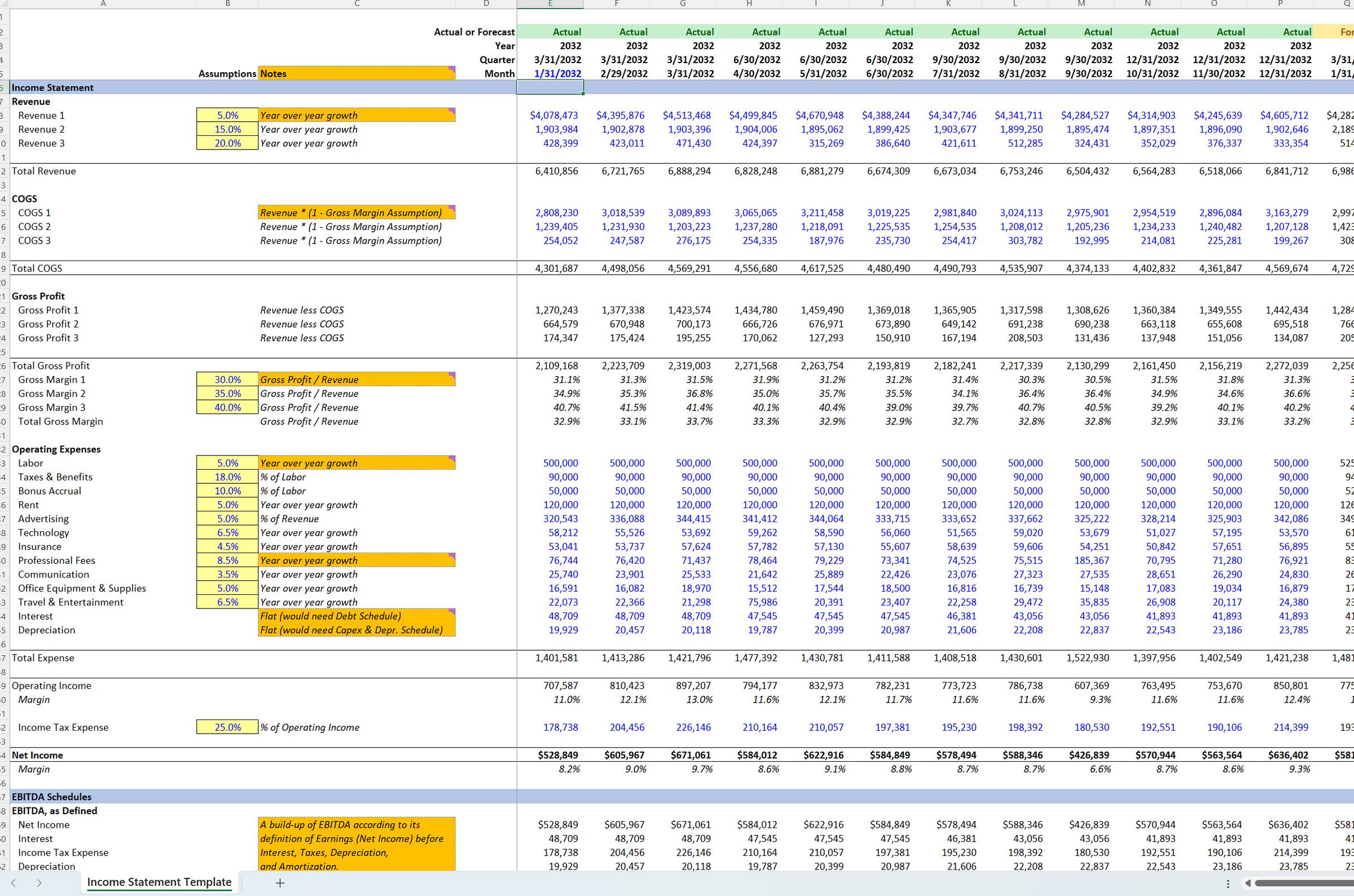Select Professional Fees assumption 8.5%
The width and height of the screenshot is (1354, 896).
tap(227, 560)
